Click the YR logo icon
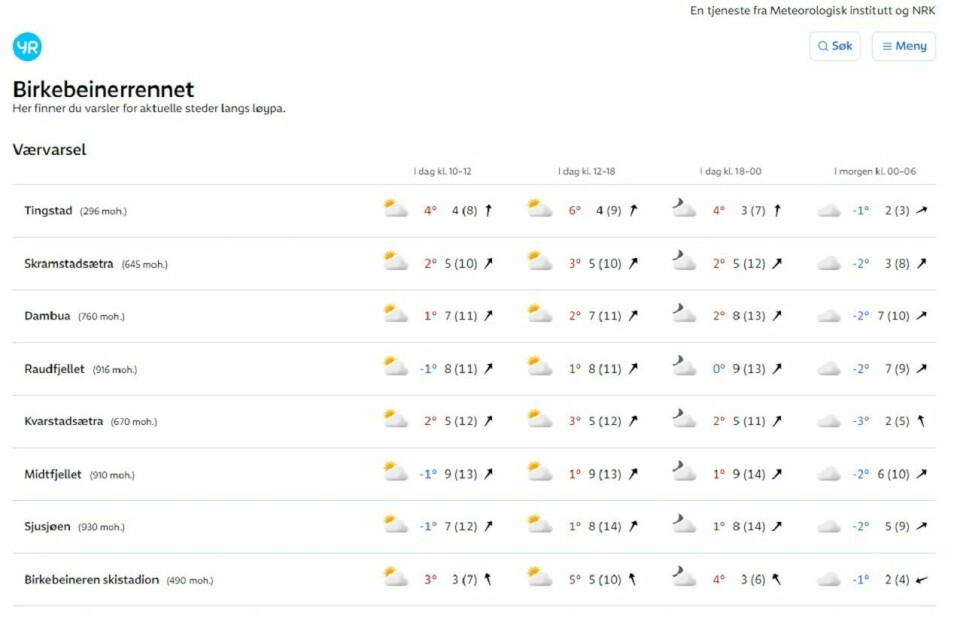Image resolution: width=960 pixels, height=628 pixels. (x=27, y=47)
